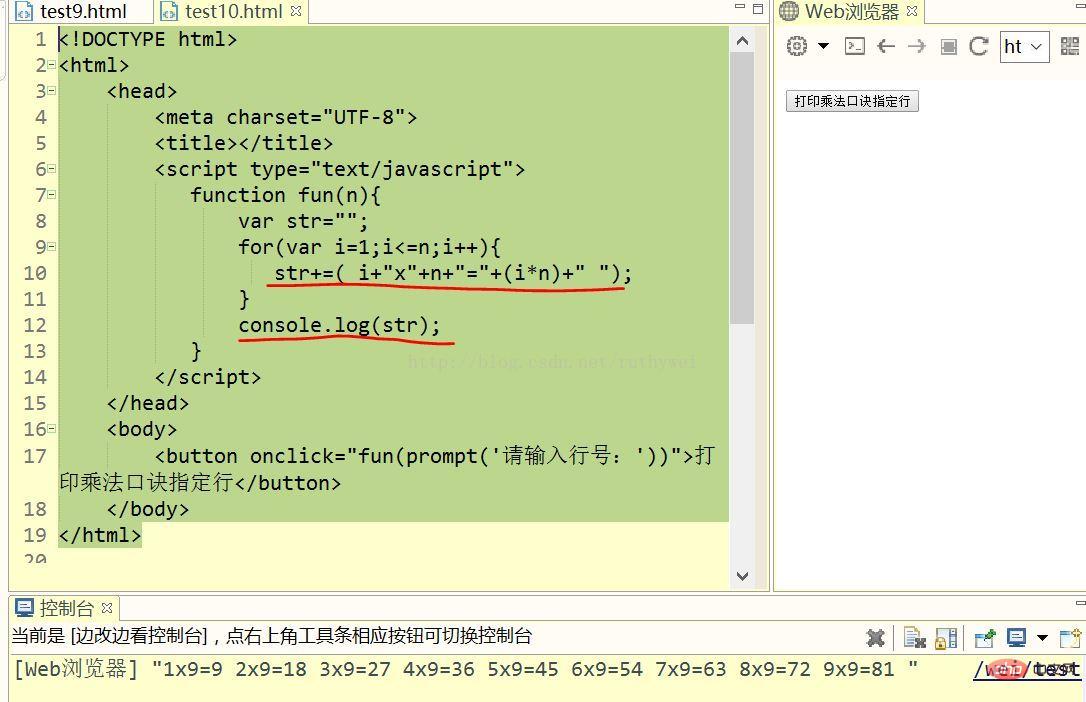This screenshot has height=702, width=1086.
Task: Close the test10.html editor tab
Action: (296, 12)
